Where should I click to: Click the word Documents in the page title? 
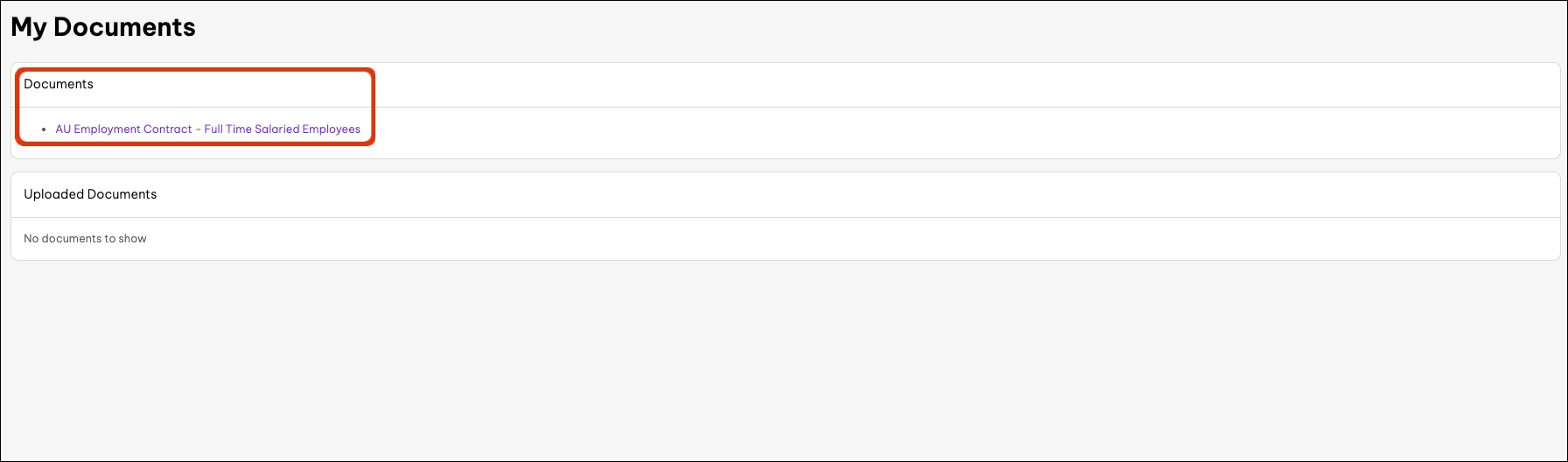124,27
